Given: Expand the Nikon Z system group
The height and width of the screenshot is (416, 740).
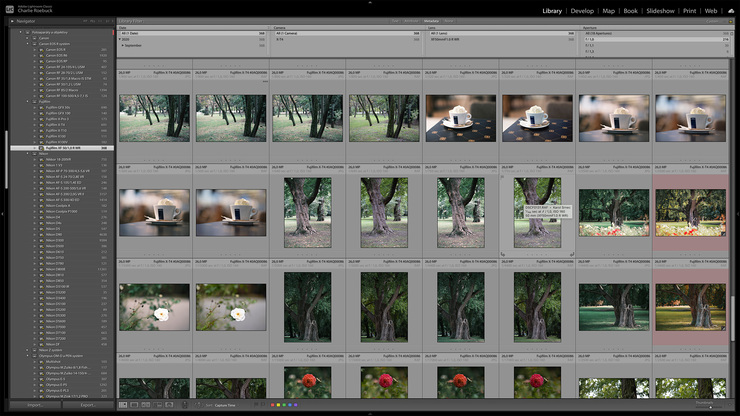Looking at the screenshot, I should click(28, 350).
